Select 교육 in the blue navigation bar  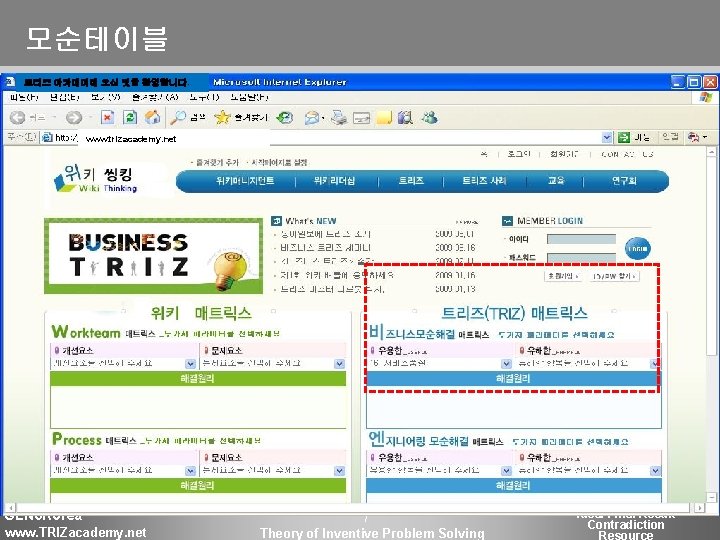point(556,181)
